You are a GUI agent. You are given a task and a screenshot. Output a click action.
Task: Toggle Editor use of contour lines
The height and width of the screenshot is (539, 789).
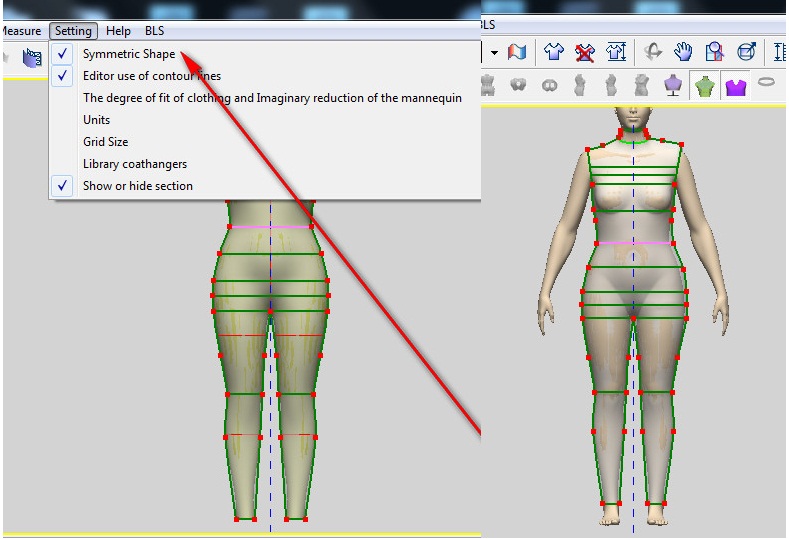(152, 76)
